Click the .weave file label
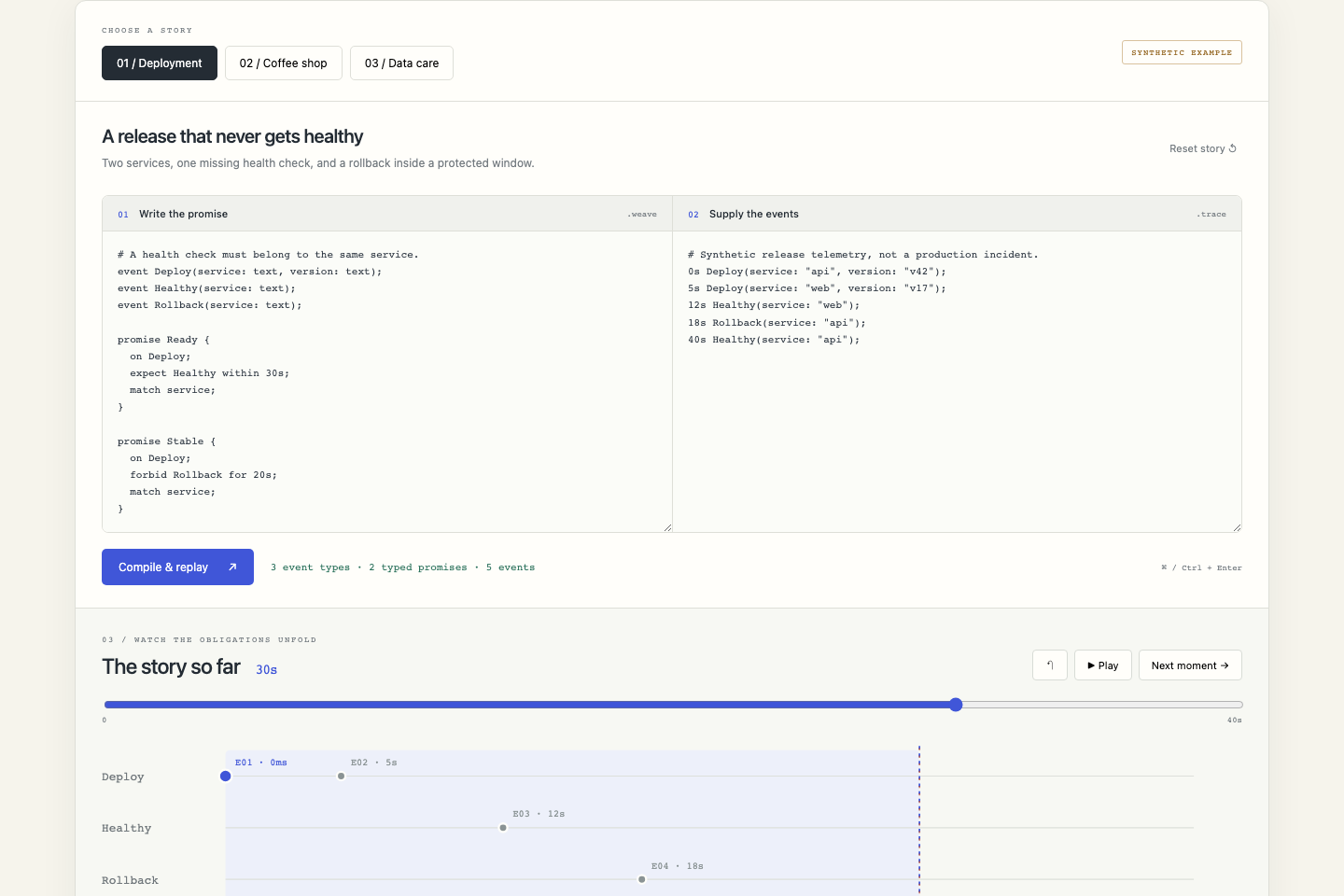Viewport: 1344px width, 896px height. pyautogui.click(x=642, y=215)
